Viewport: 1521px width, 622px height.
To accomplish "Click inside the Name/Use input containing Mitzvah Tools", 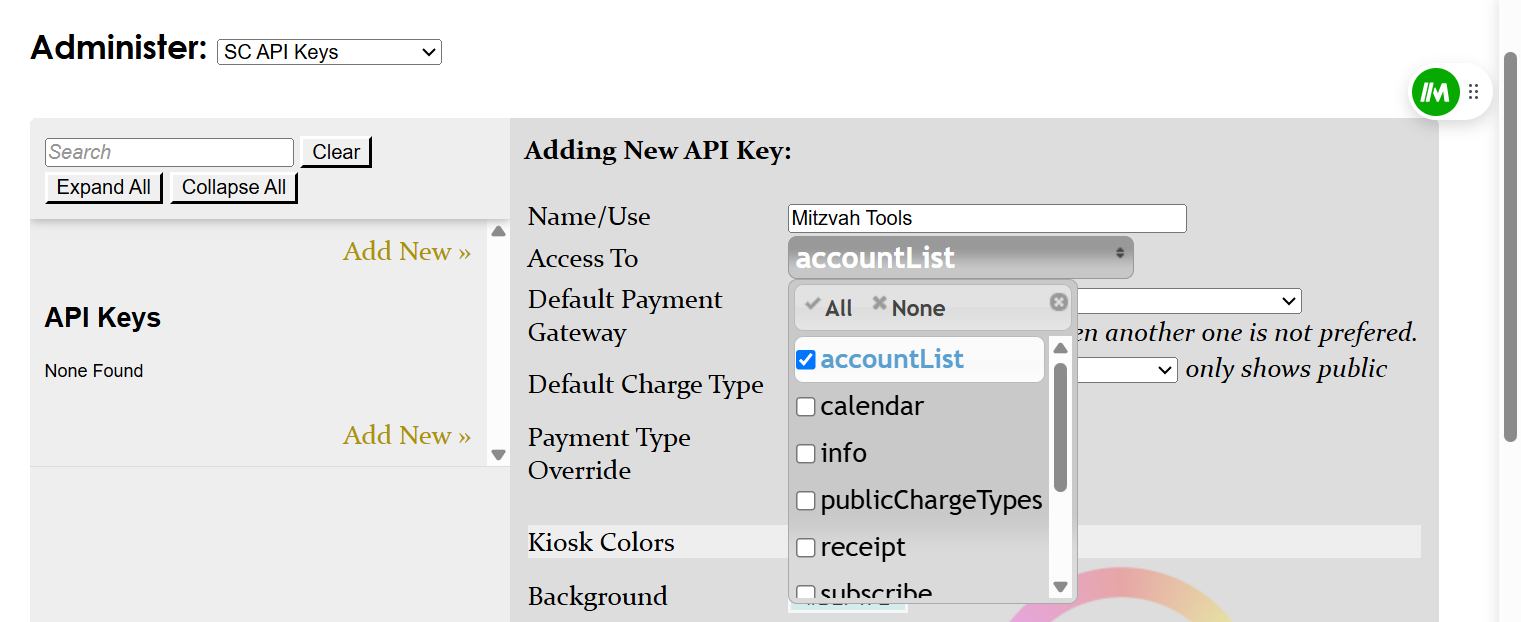I will point(985,218).
